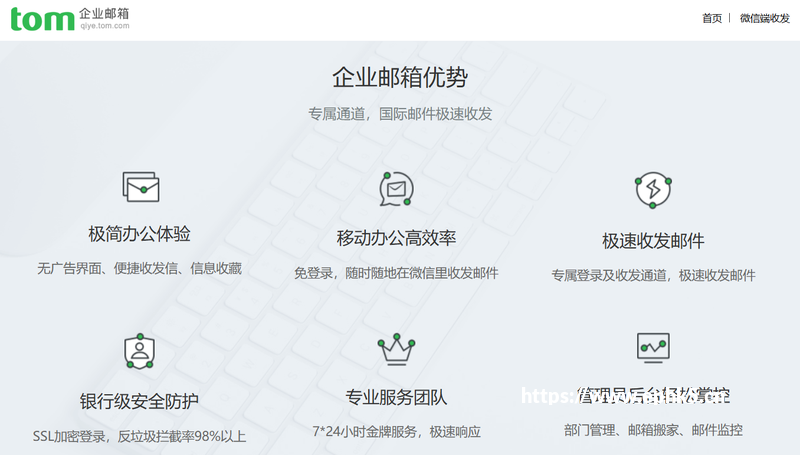Select text 部门管理、邮箱搬家、邮件监控
The image size is (800, 455).
tap(653, 430)
